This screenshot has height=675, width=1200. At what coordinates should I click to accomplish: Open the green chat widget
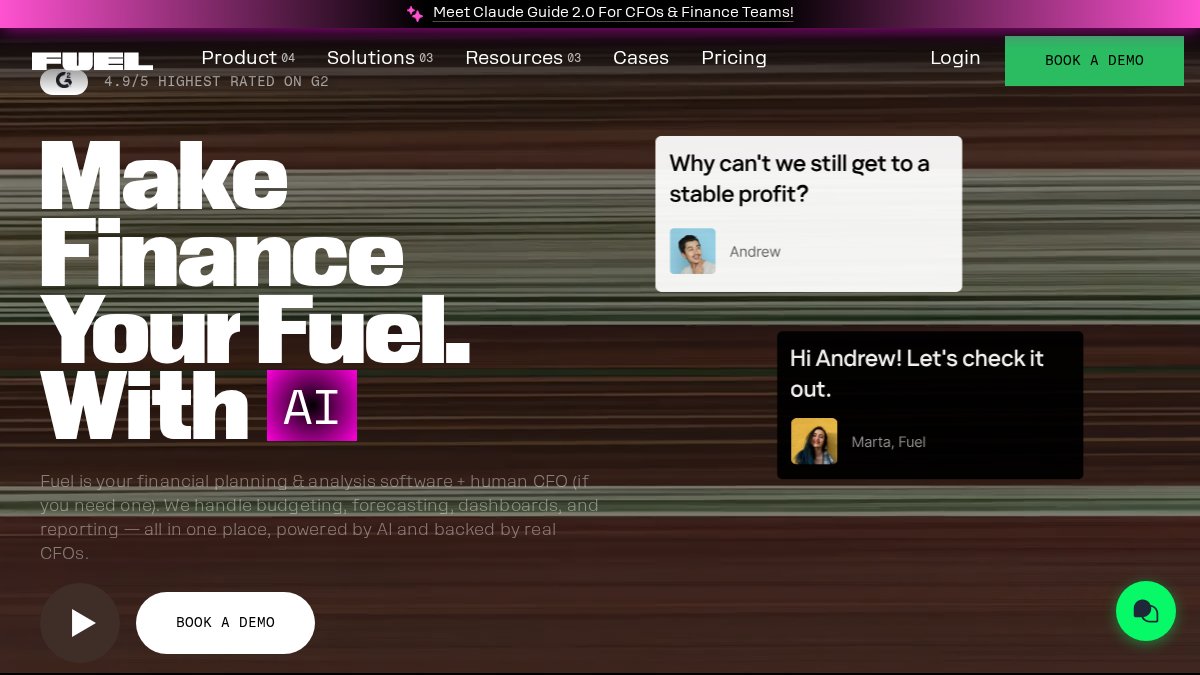coord(1146,611)
